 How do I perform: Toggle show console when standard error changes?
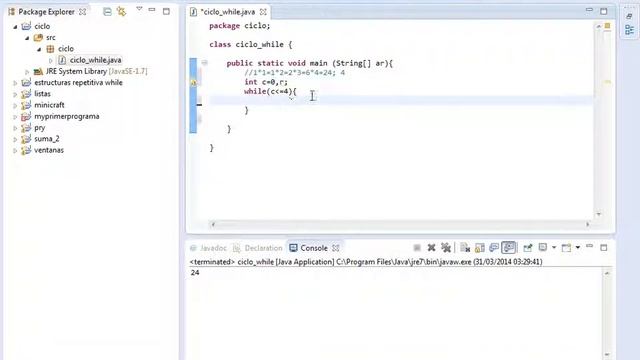[509, 248]
